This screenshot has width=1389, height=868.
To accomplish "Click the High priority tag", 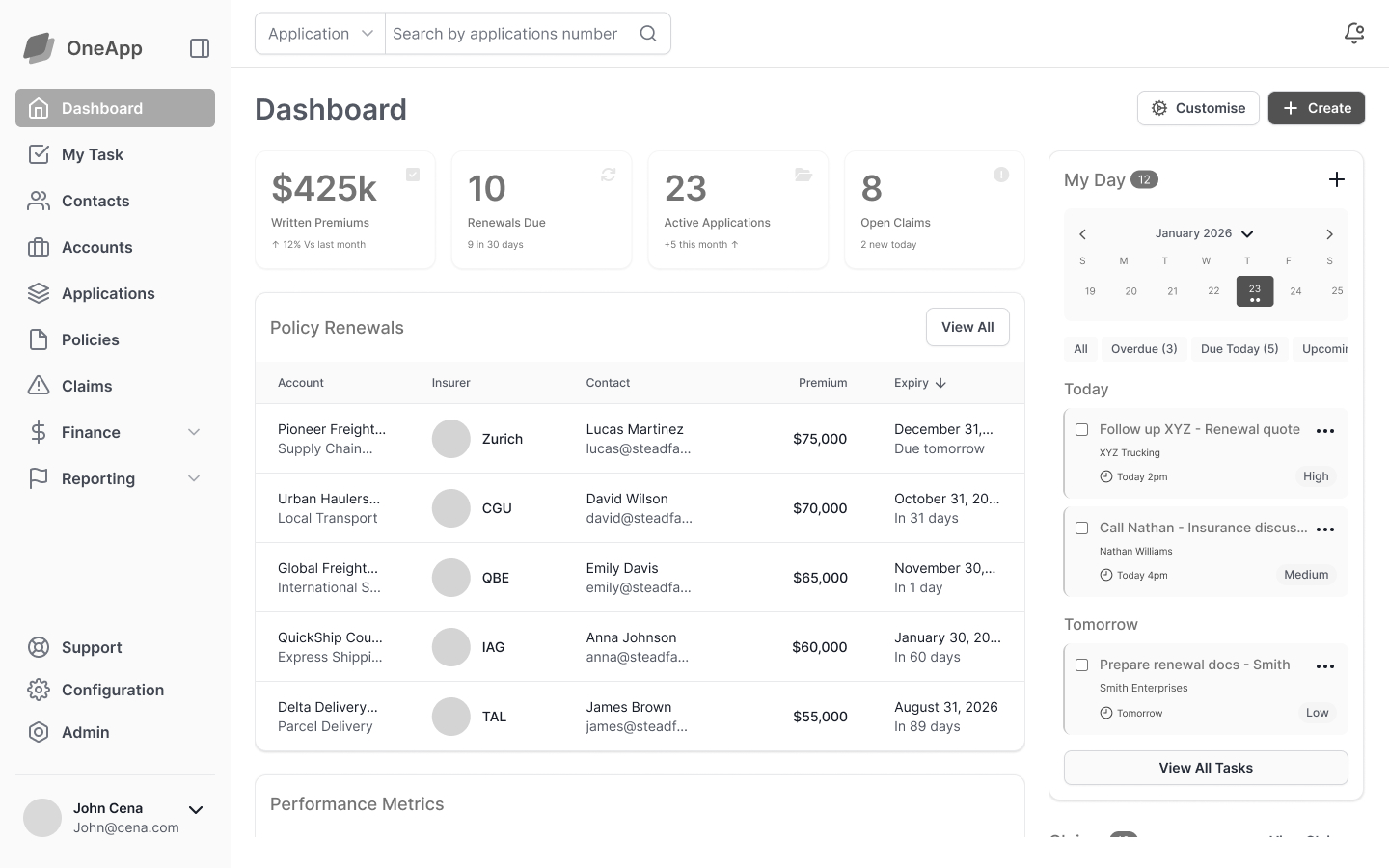I will tap(1316, 476).
